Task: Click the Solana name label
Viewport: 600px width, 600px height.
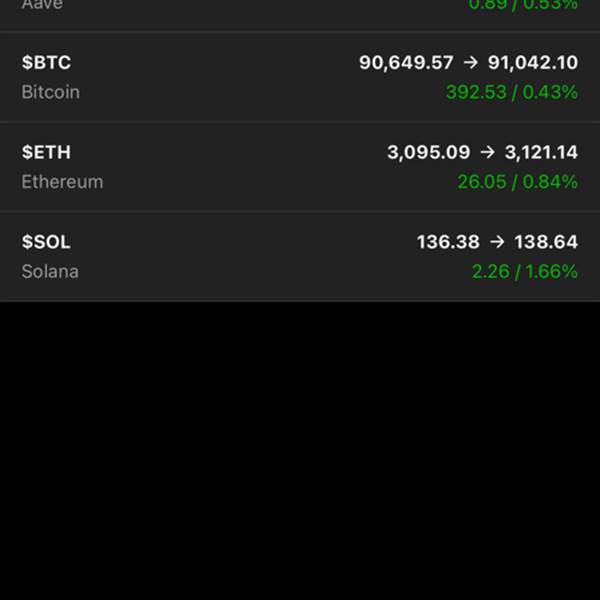Action: [x=50, y=272]
